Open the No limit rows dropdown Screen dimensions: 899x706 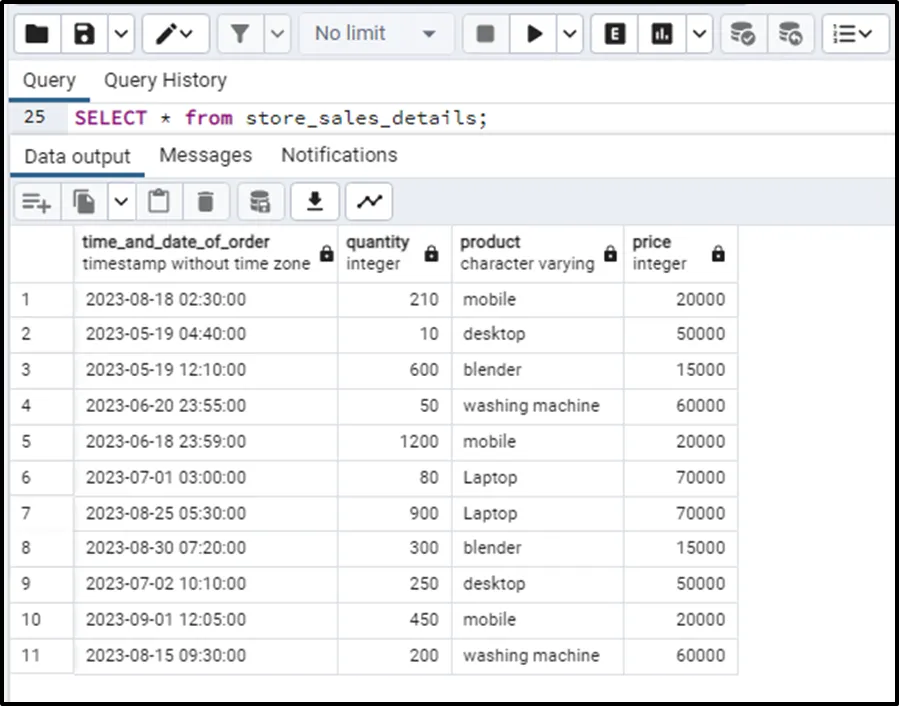(x=375, y=34)
